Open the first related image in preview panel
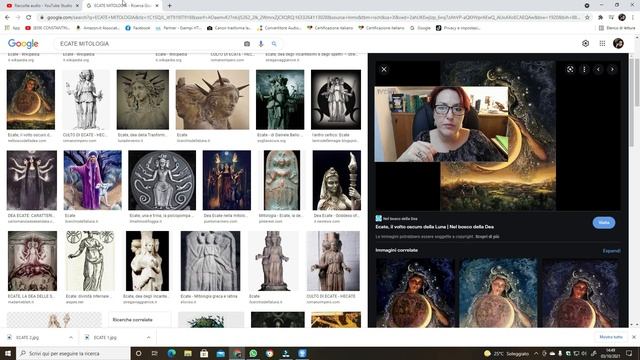This screenshot has height=360, width=640. coord(415,293)
